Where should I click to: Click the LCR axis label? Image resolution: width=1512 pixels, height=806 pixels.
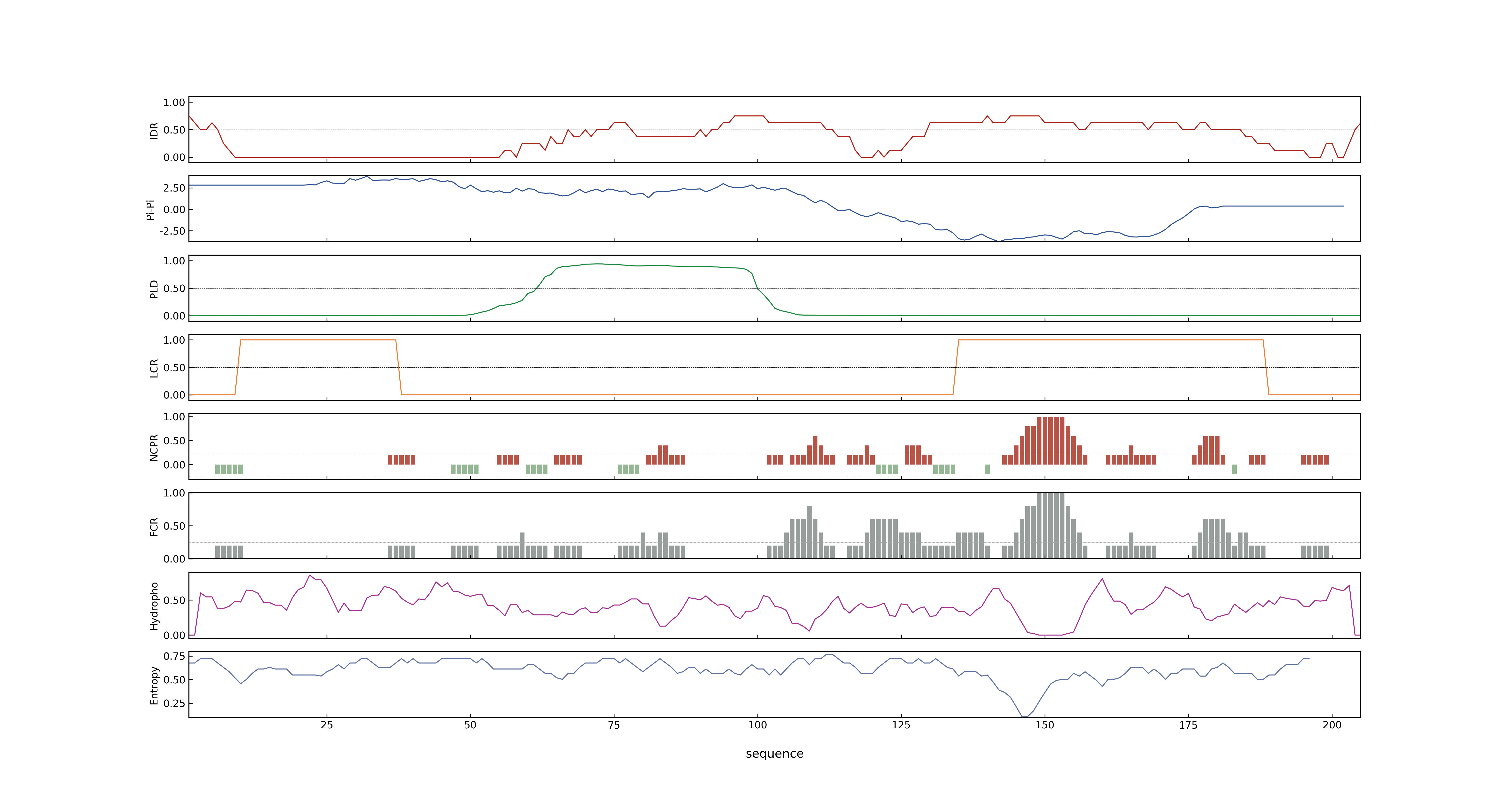(x=154, y=368)
